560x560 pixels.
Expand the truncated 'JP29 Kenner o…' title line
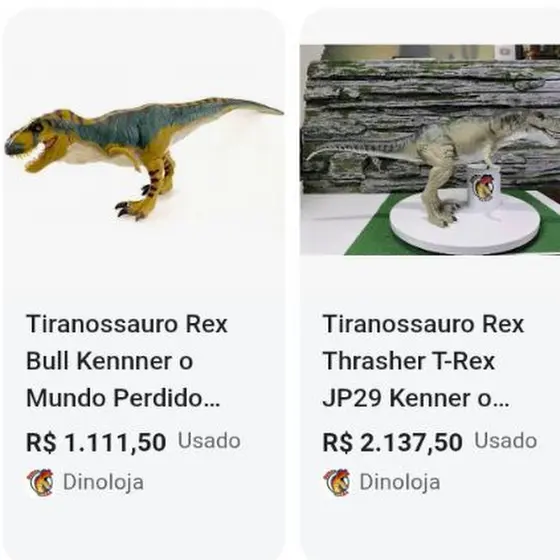[x=416, y=398]
